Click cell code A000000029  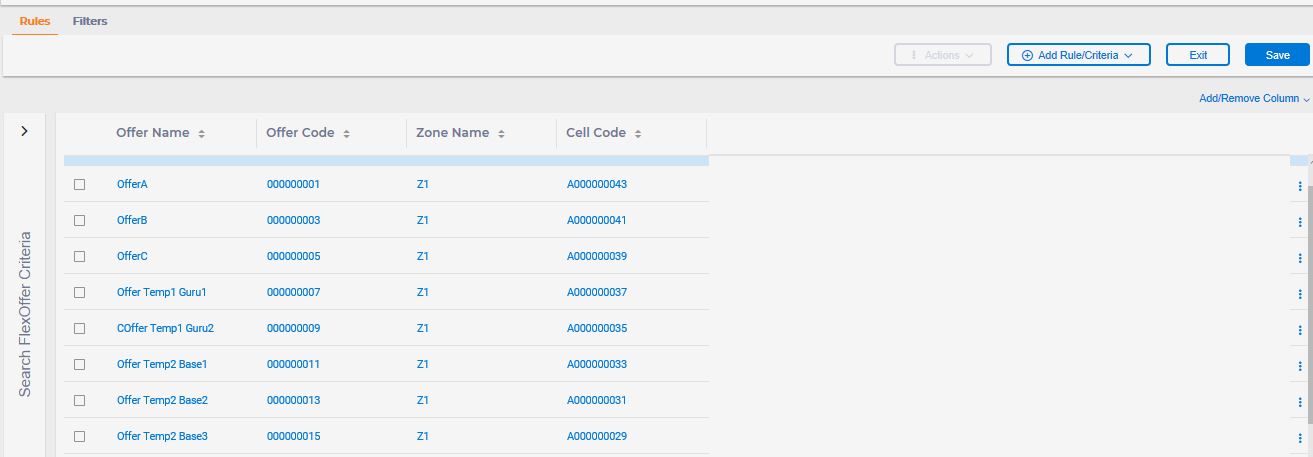(596, 436)
